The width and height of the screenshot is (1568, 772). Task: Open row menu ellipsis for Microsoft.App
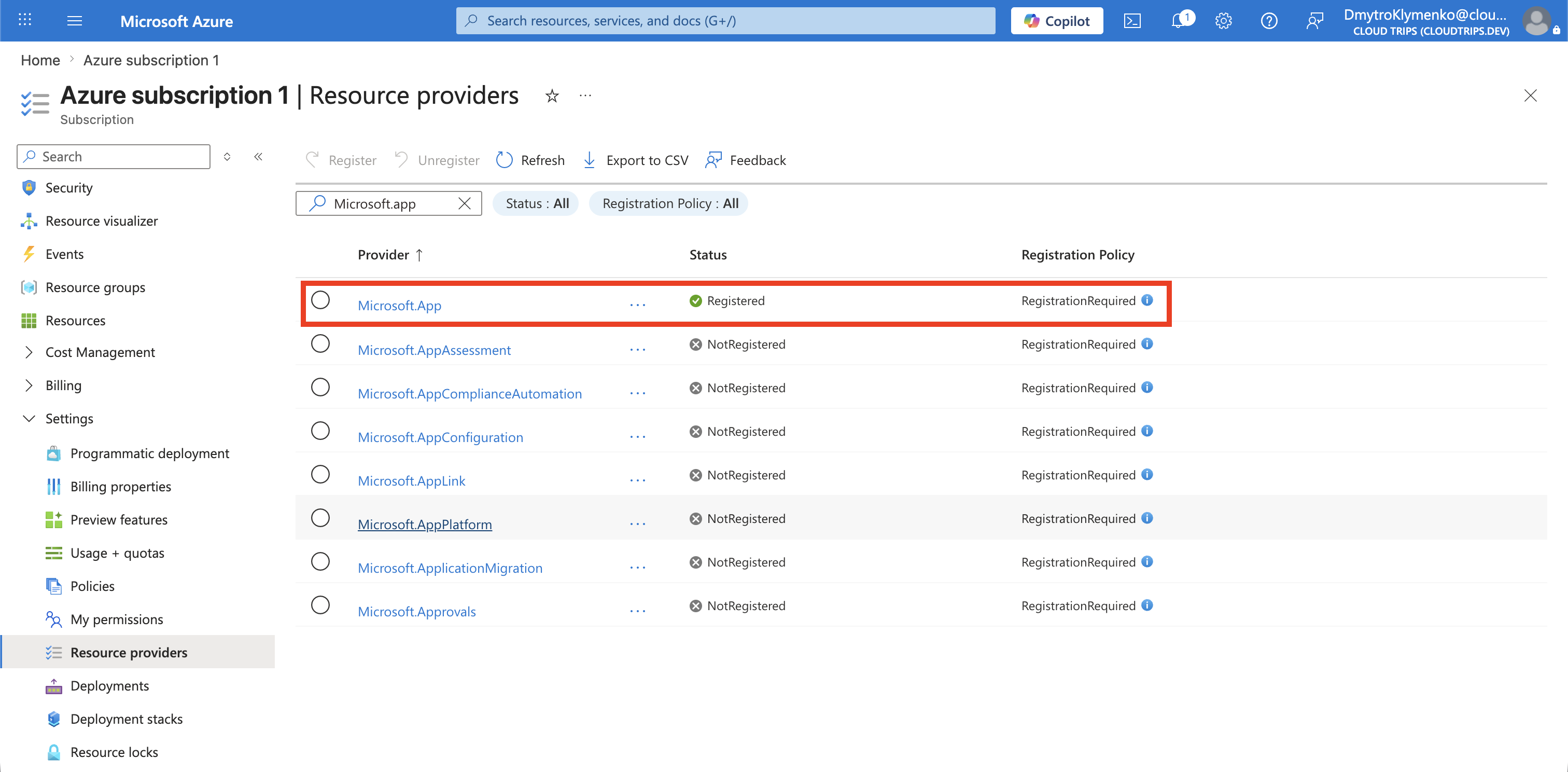click(638, 305)
